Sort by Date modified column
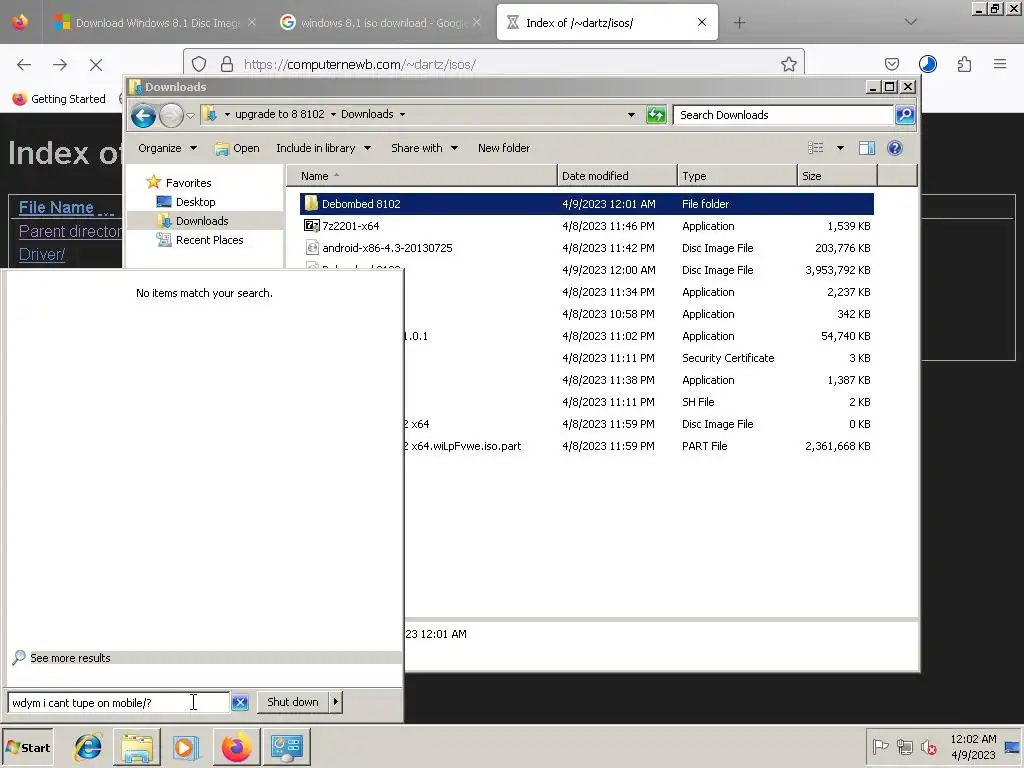Screen dimensions: 1024x768 (617, 176)
